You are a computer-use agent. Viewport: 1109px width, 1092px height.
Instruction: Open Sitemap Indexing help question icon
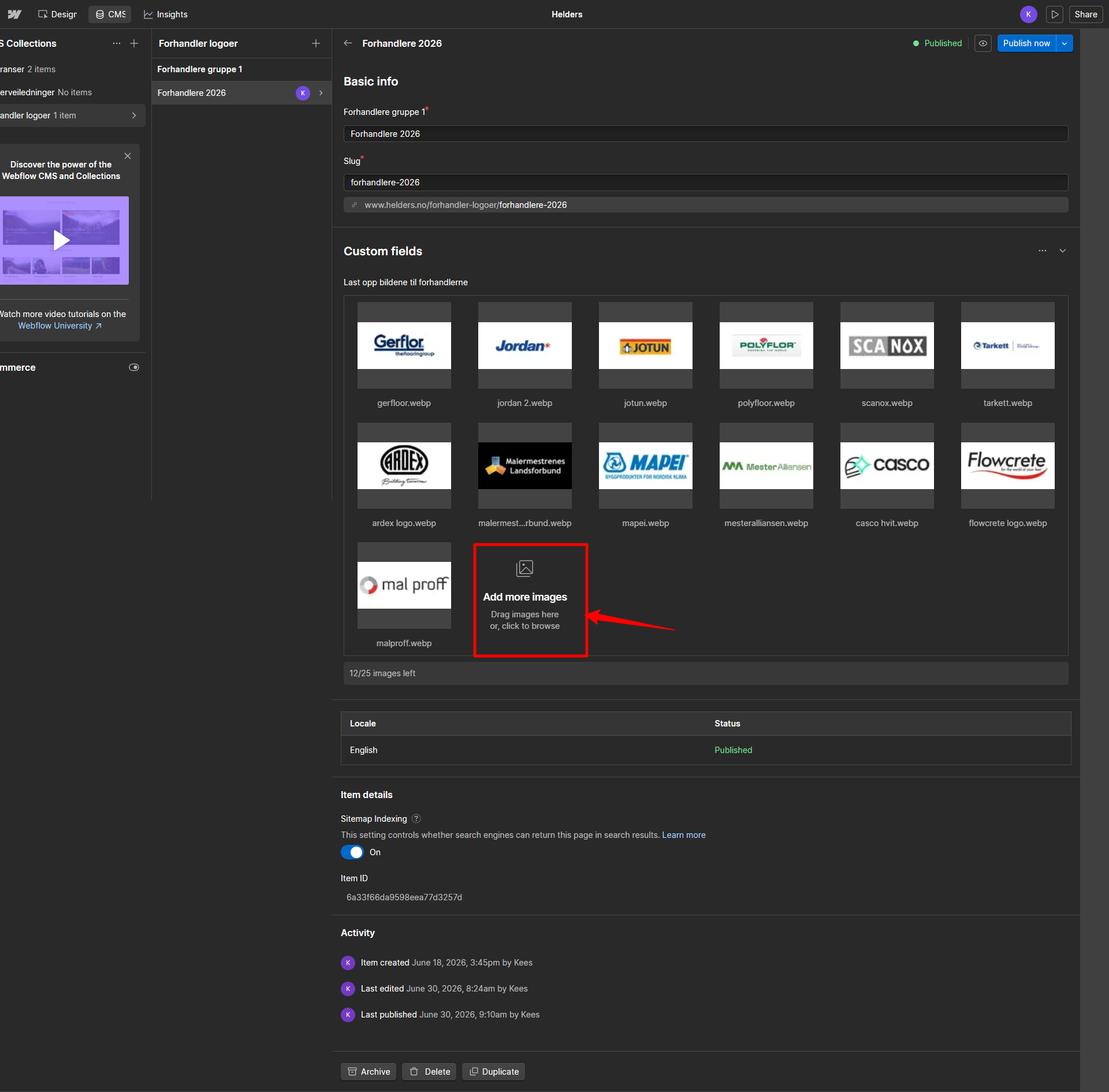click(x=416, y=819)
